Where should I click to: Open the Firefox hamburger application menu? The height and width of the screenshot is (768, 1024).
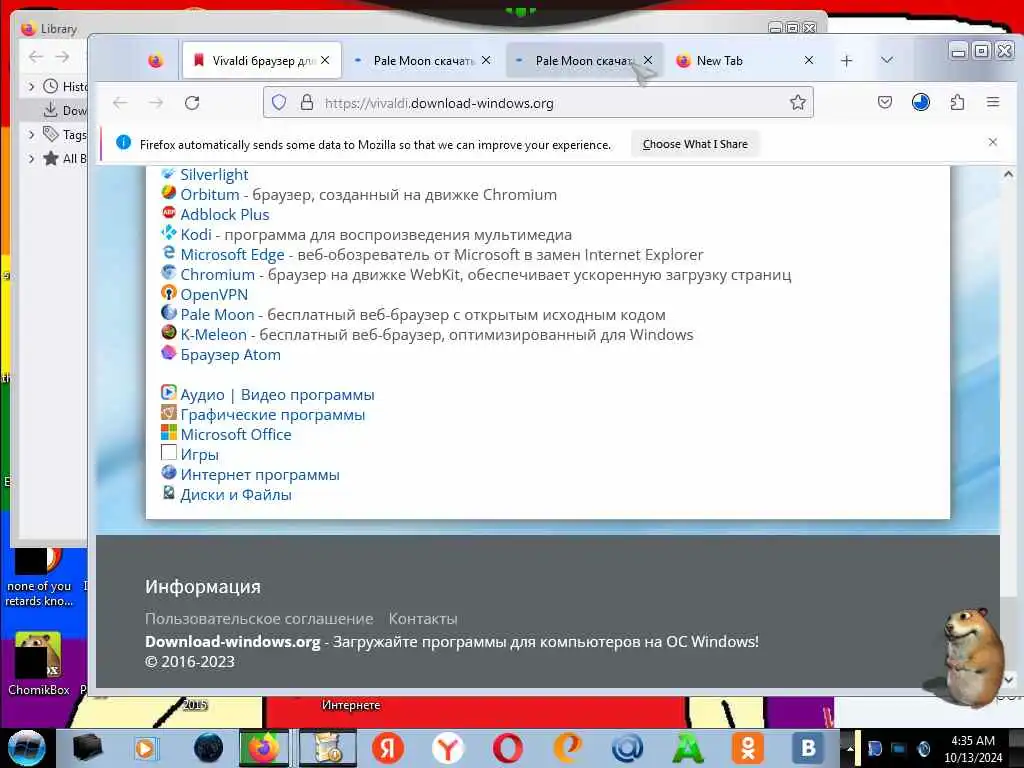993,103
